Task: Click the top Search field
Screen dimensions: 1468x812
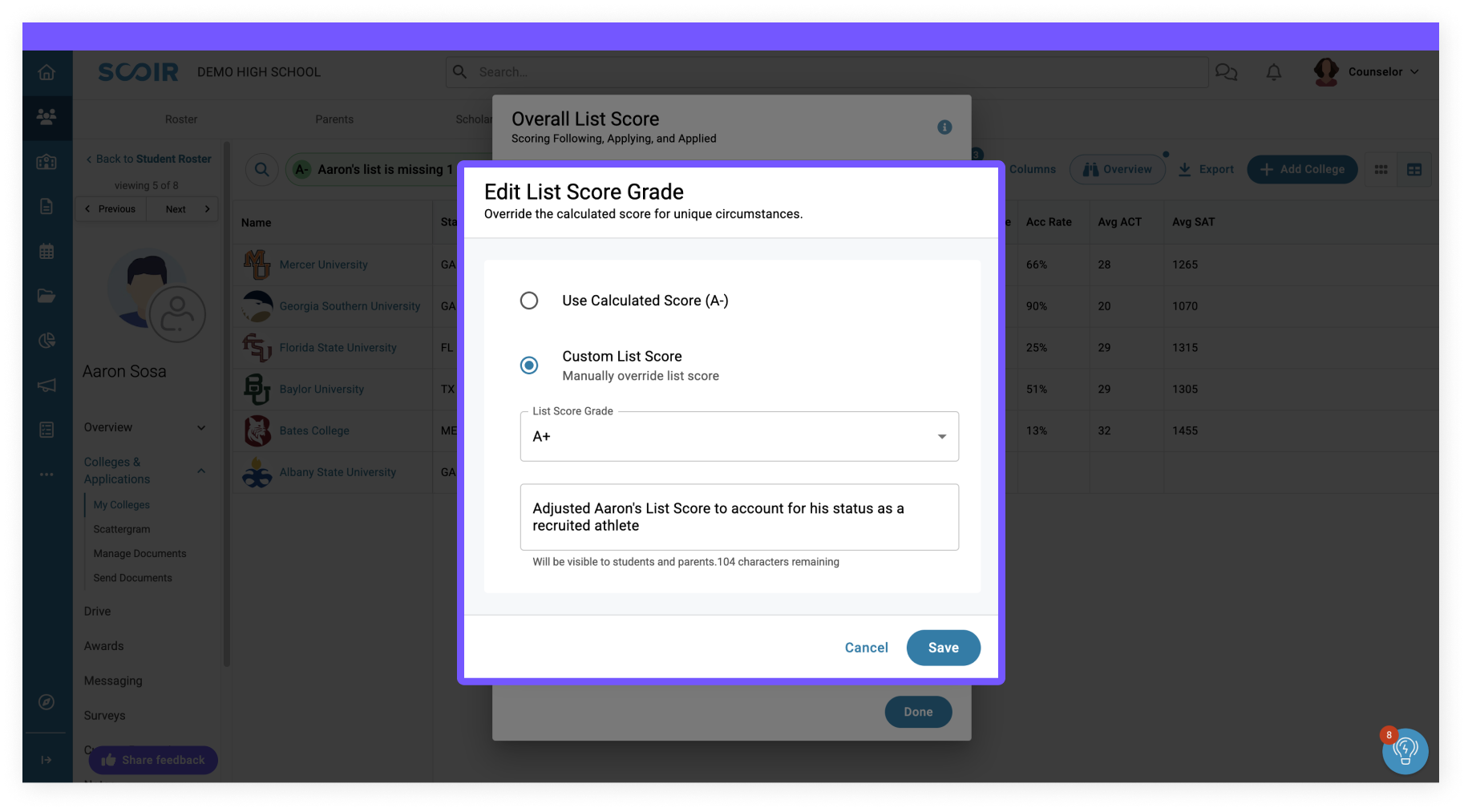Action: (827, 72)
